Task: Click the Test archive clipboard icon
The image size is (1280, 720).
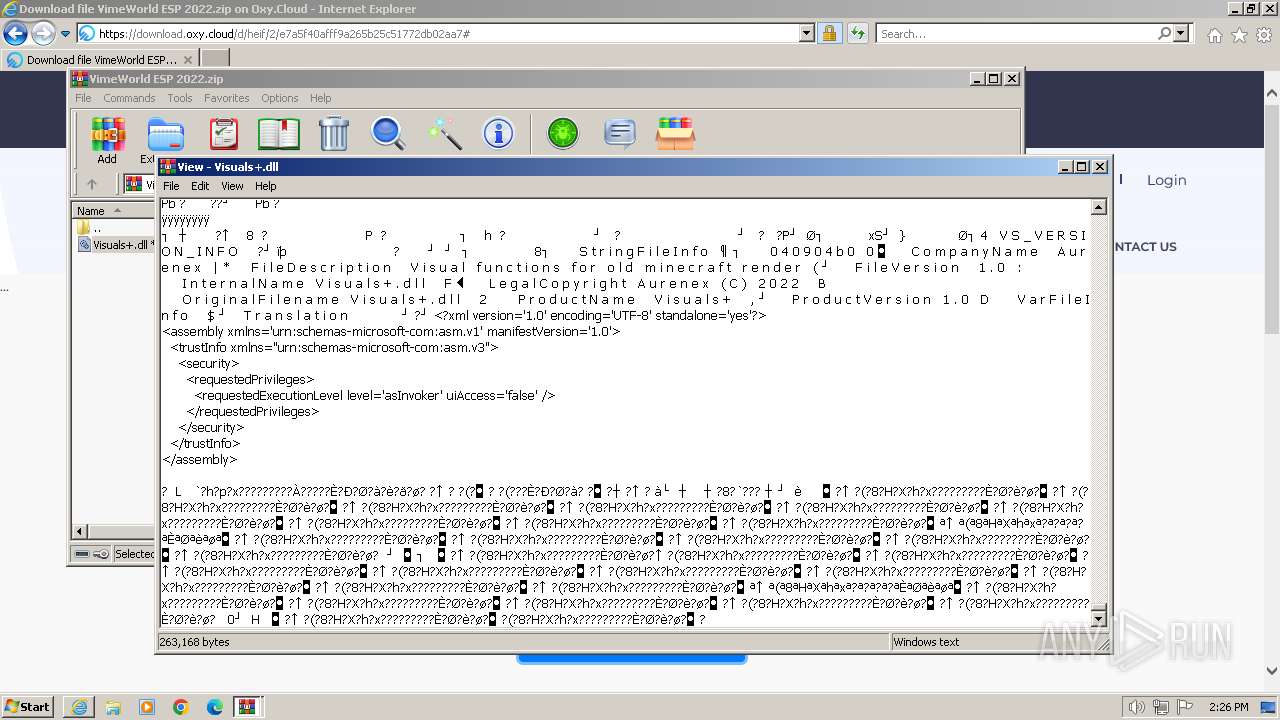Action: (223, 133)
